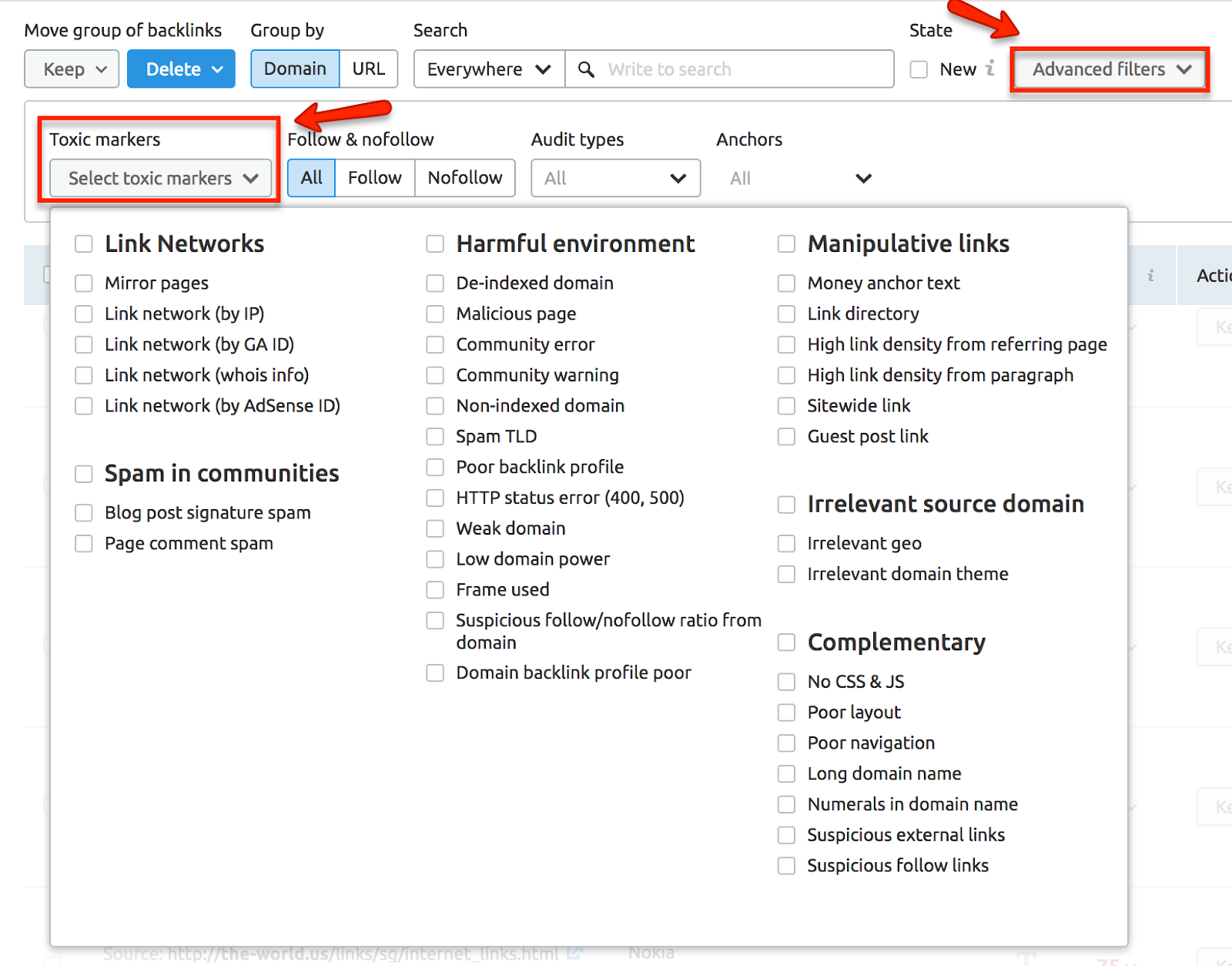Toggle the New state checkbox

point(919,69)
